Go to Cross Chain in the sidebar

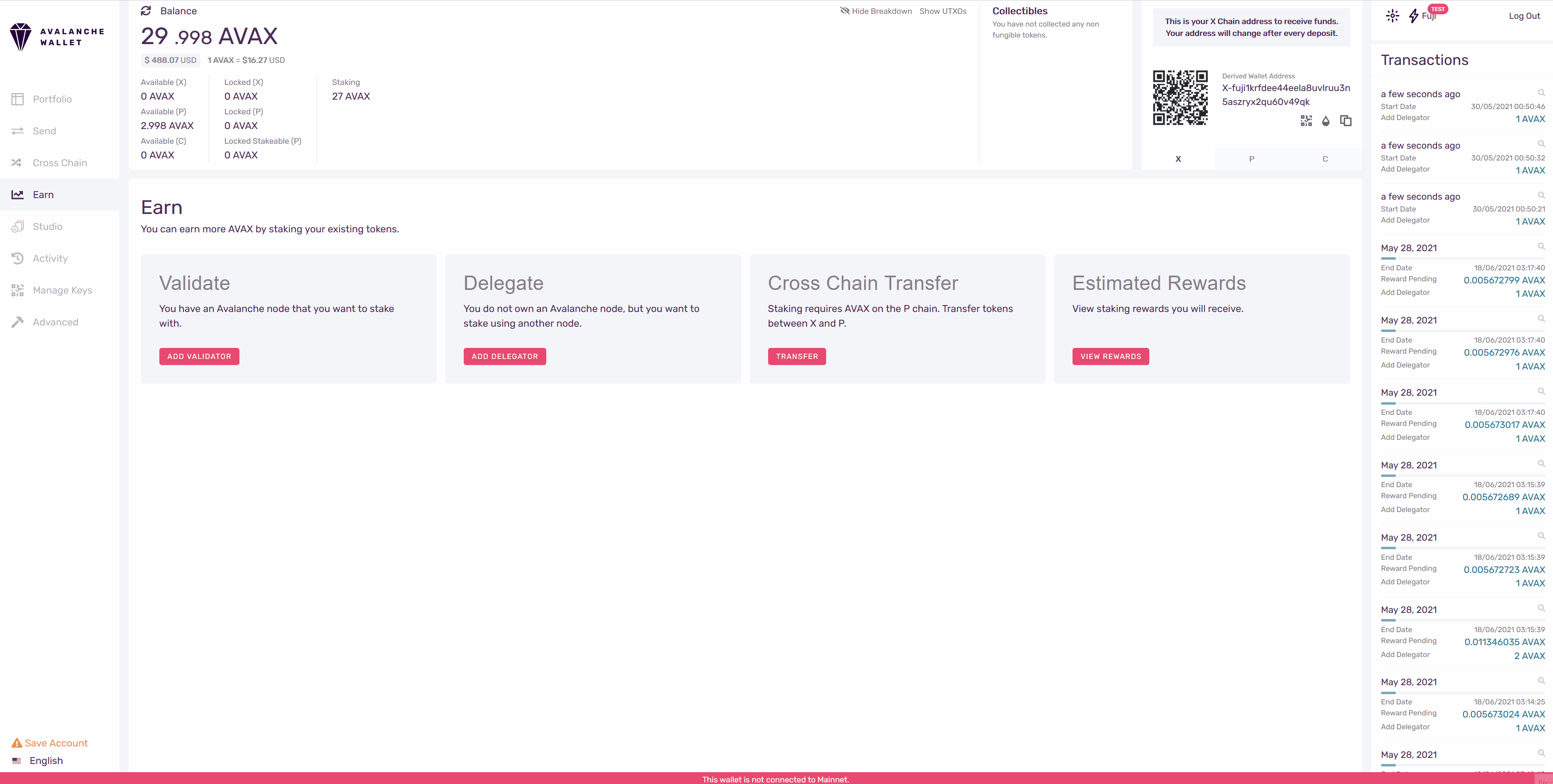tap(60, 163)
